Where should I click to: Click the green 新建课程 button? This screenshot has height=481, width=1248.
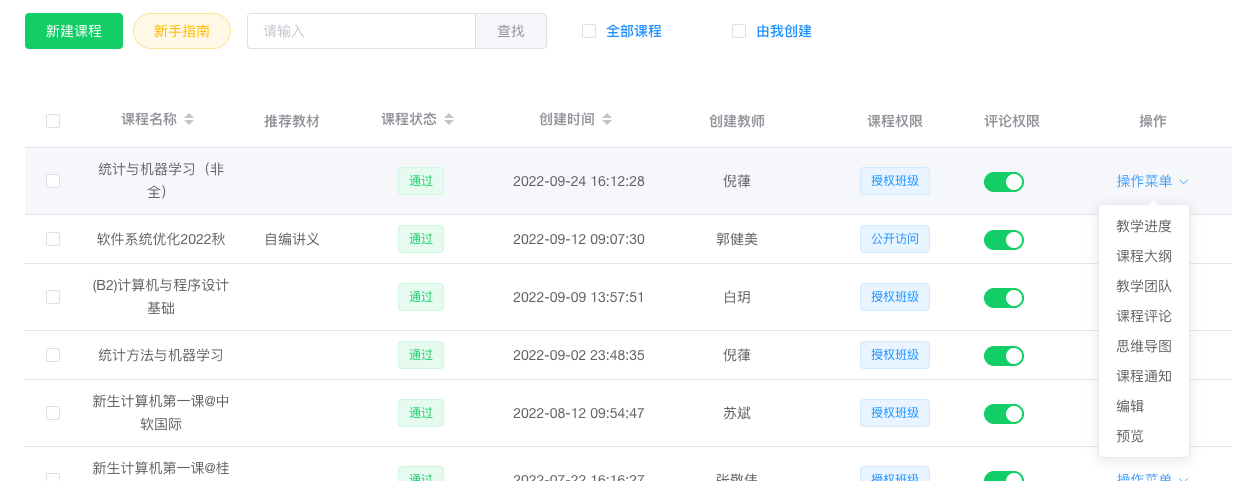pos(74,31)
